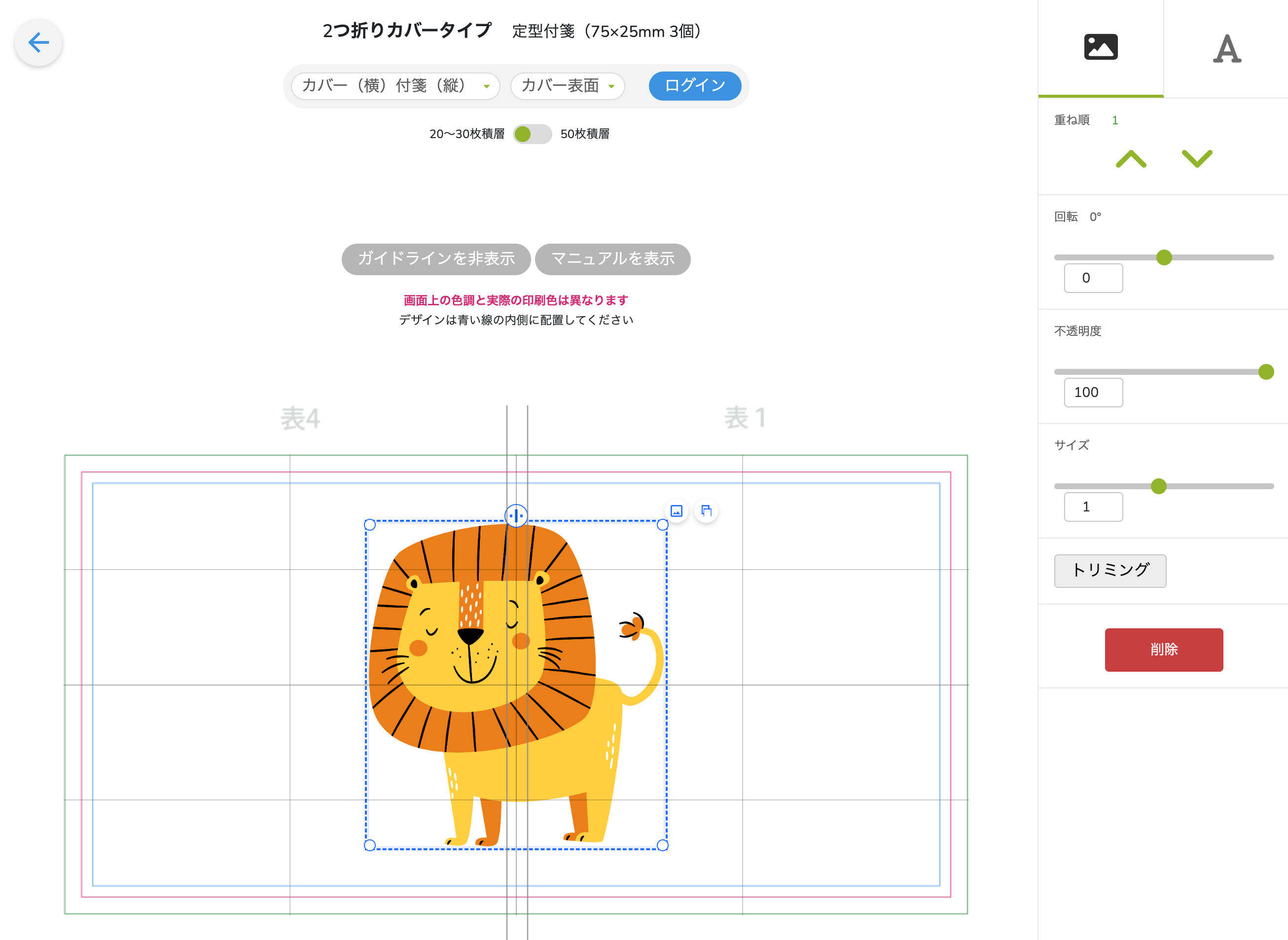Click the opacity value field showing 100
Image resolution: width=1288 pixels, height=940 pixels.
click(x=1093, y=392)
